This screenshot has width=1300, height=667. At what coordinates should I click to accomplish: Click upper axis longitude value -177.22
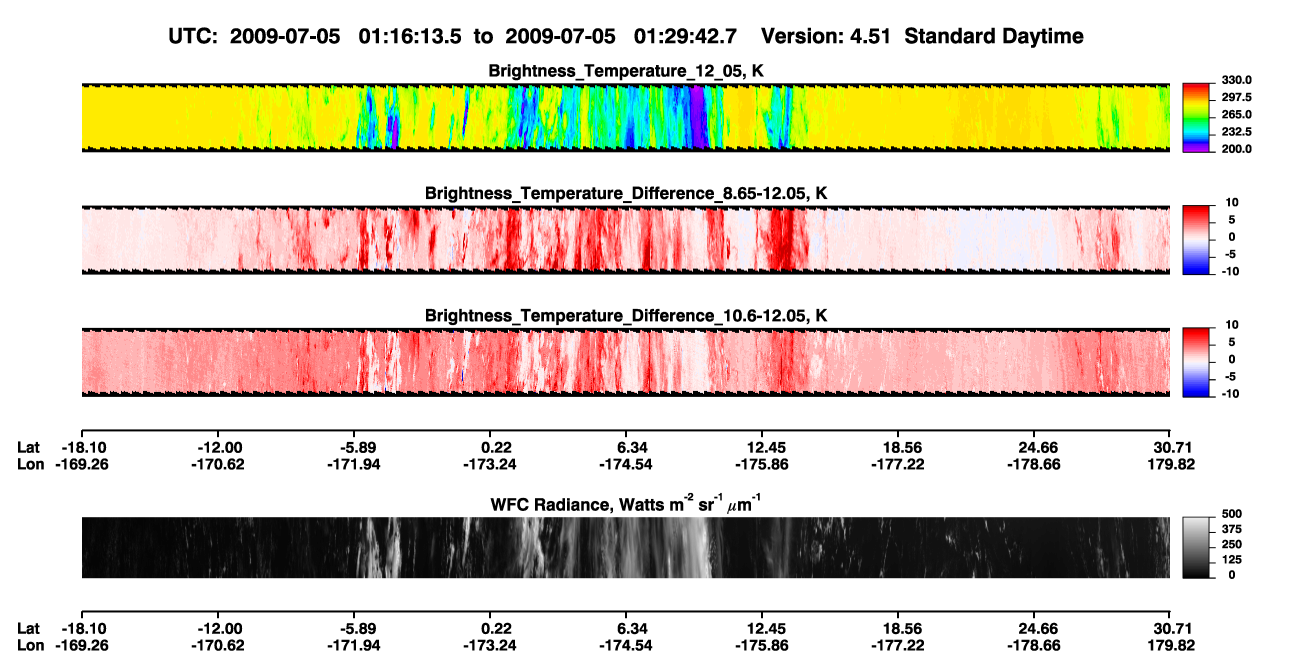click(x=897, y=465)
